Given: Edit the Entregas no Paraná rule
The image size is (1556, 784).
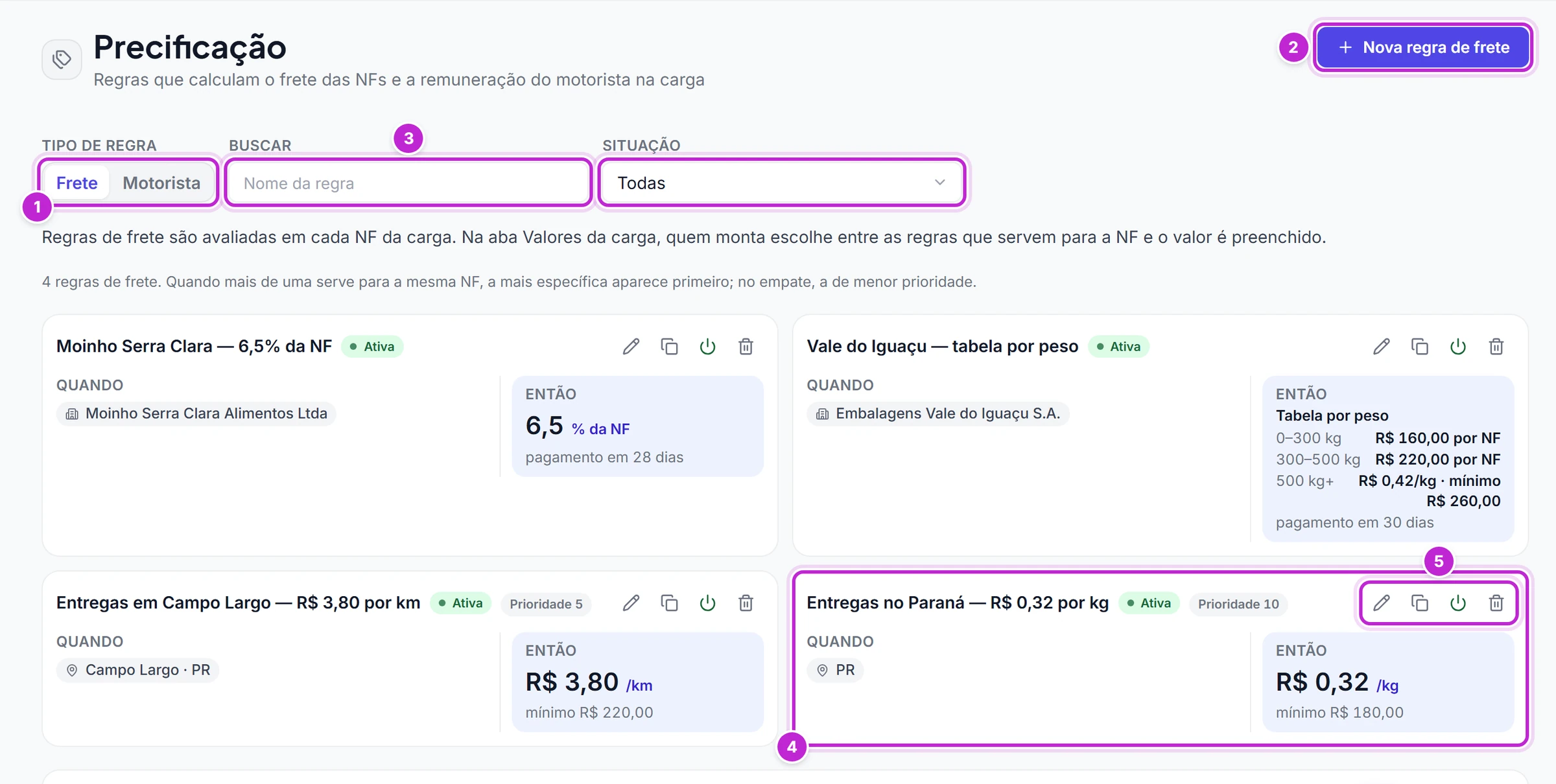Looking at the screenshot, I should click(1381, 603).
